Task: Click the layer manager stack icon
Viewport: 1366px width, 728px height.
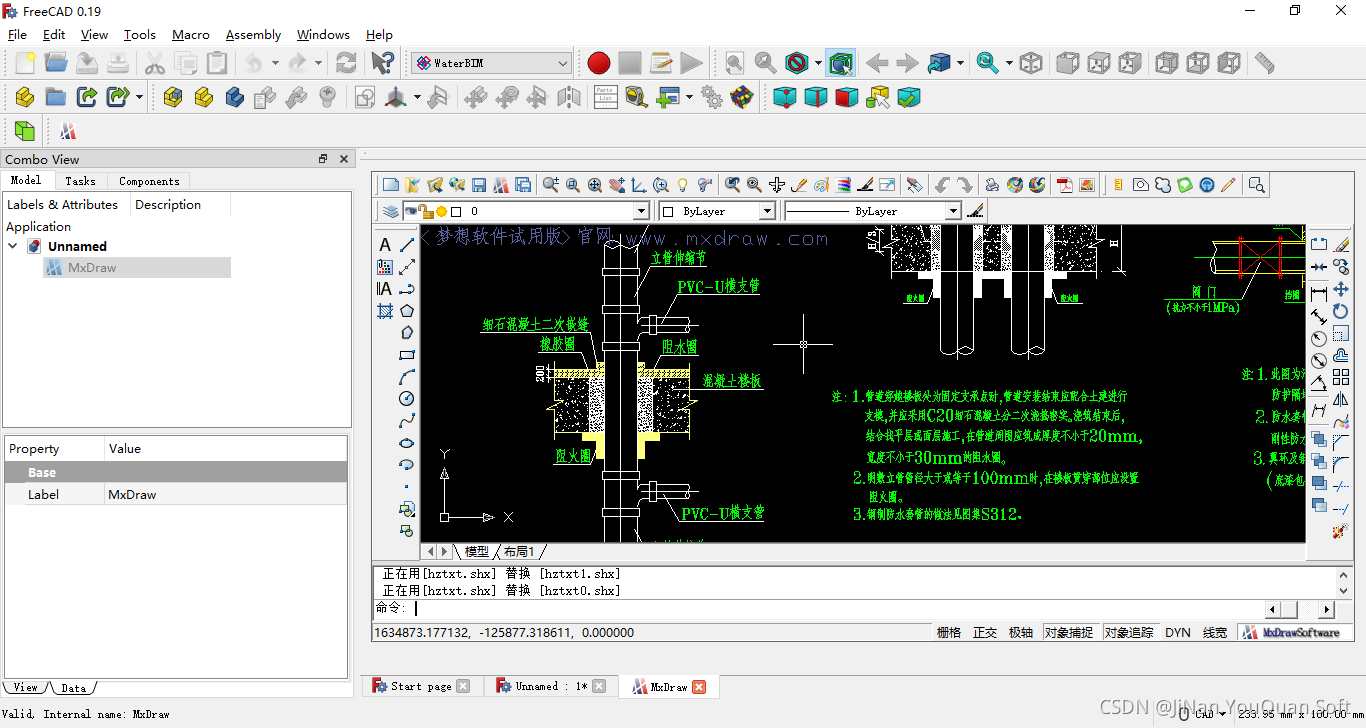Action: (x=389, y=211)
